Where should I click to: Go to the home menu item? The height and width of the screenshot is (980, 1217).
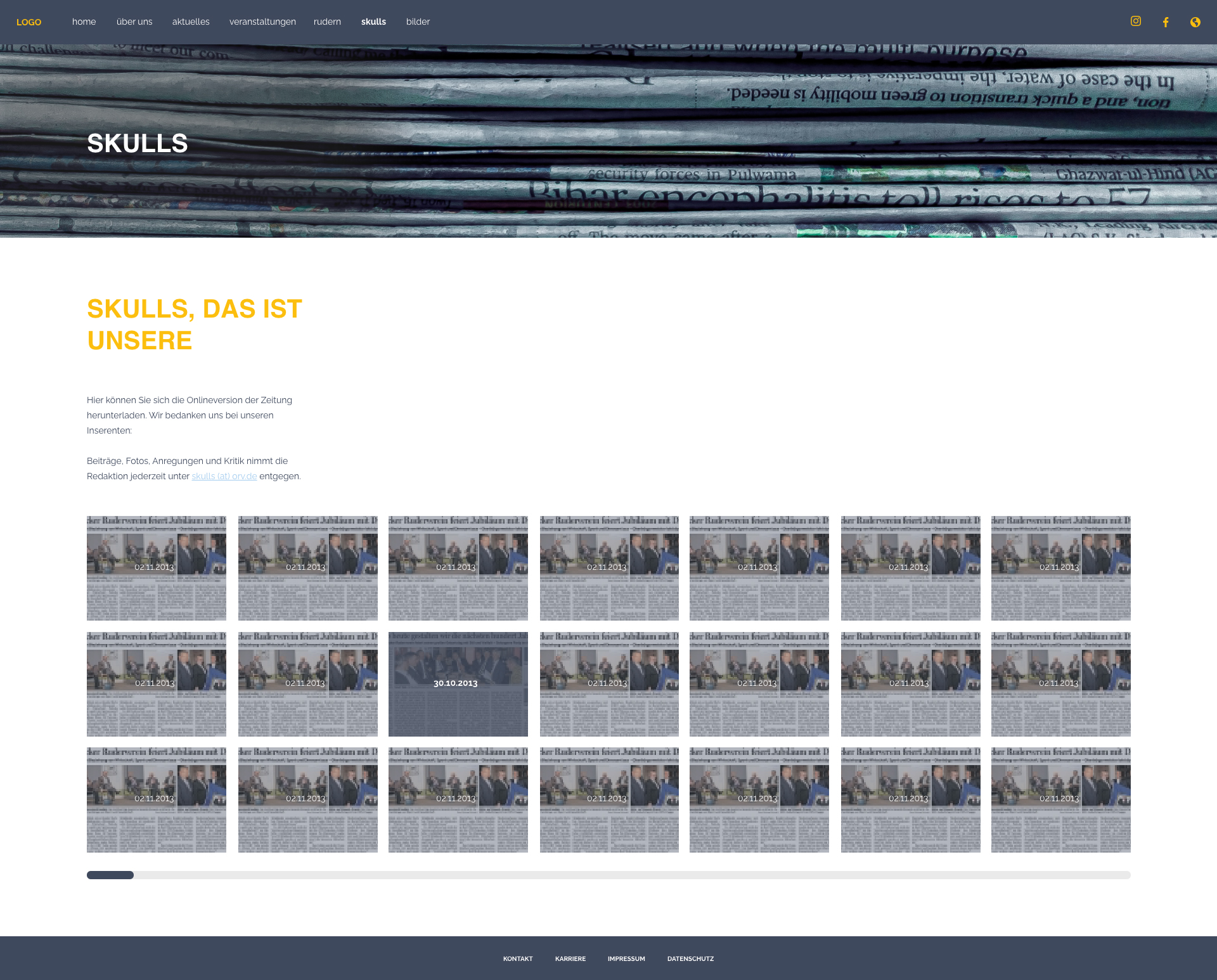(84, 22)
